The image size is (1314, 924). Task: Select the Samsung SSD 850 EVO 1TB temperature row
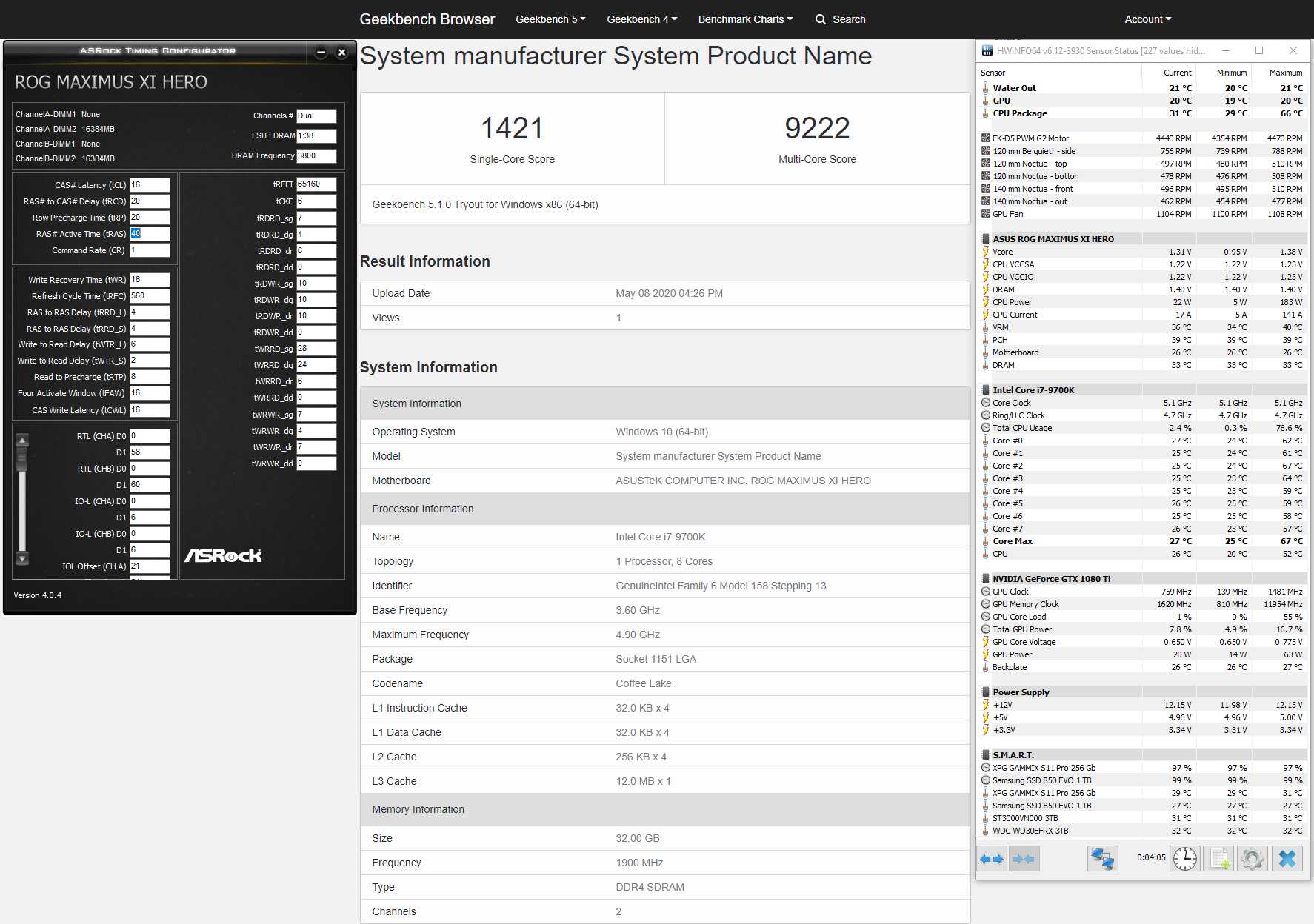[1142, 806]
